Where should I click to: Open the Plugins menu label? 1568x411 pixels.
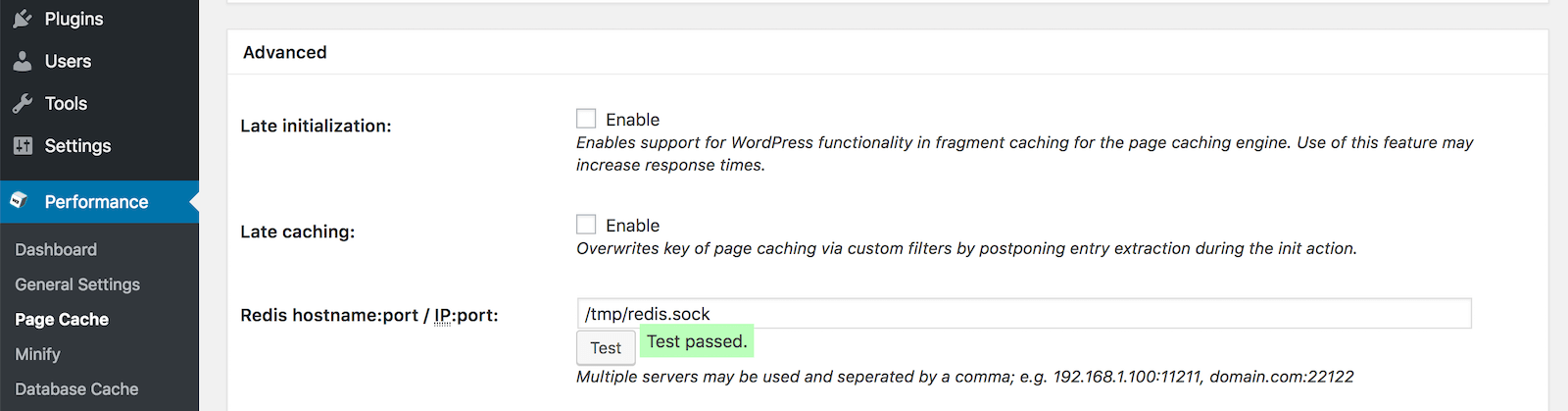pyautogui.click(x=73, y=19)
